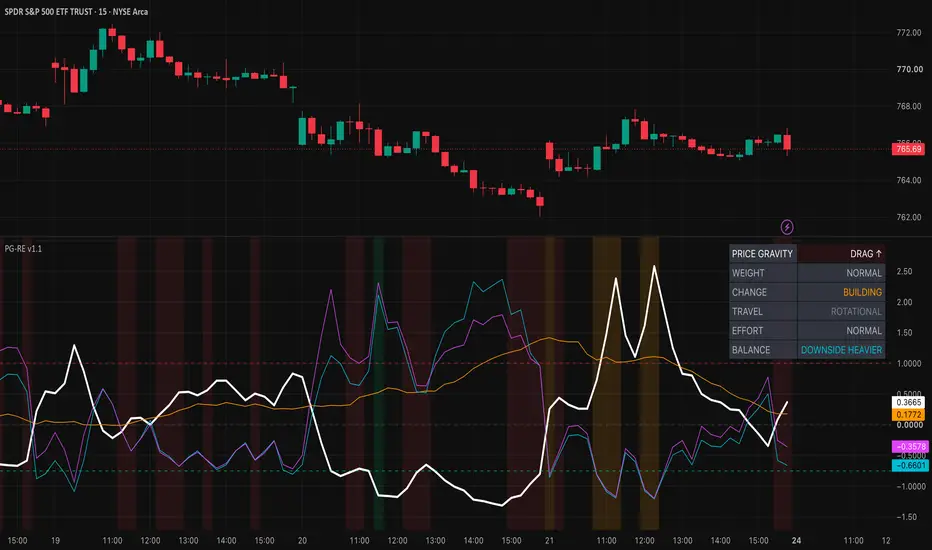Select the red 765.69 current price label
The width and height of the screenshot is (932, 550).
(x=908, y=149)
